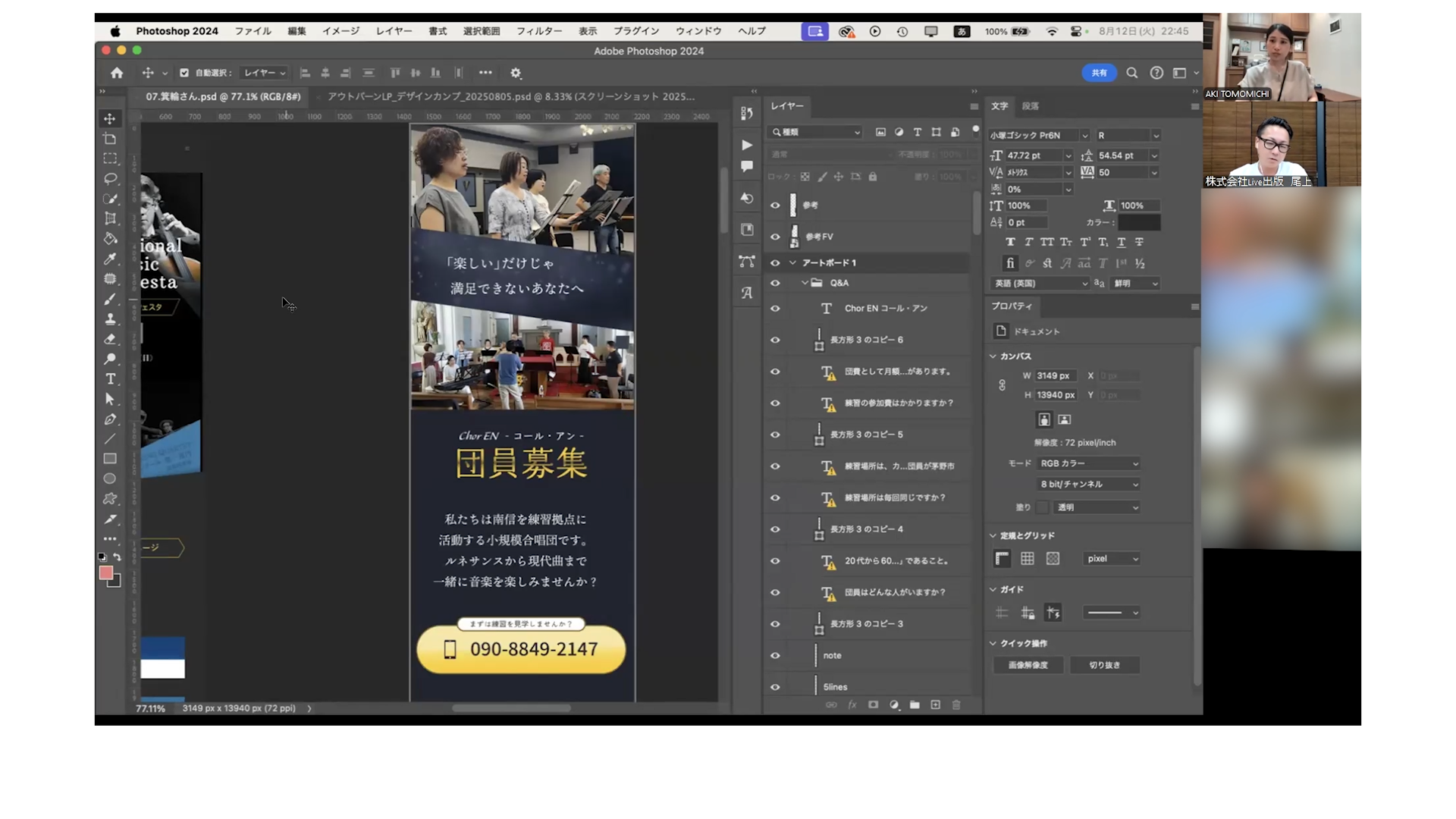Collapse the Q&A layer group
This screenshot has height=819, width=1456.
click(x=805, y=283)
